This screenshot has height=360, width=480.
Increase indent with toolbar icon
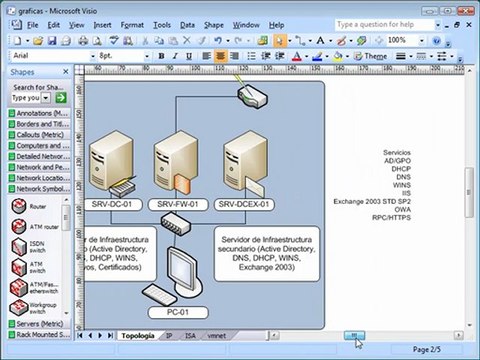click(x=279, y=56)
